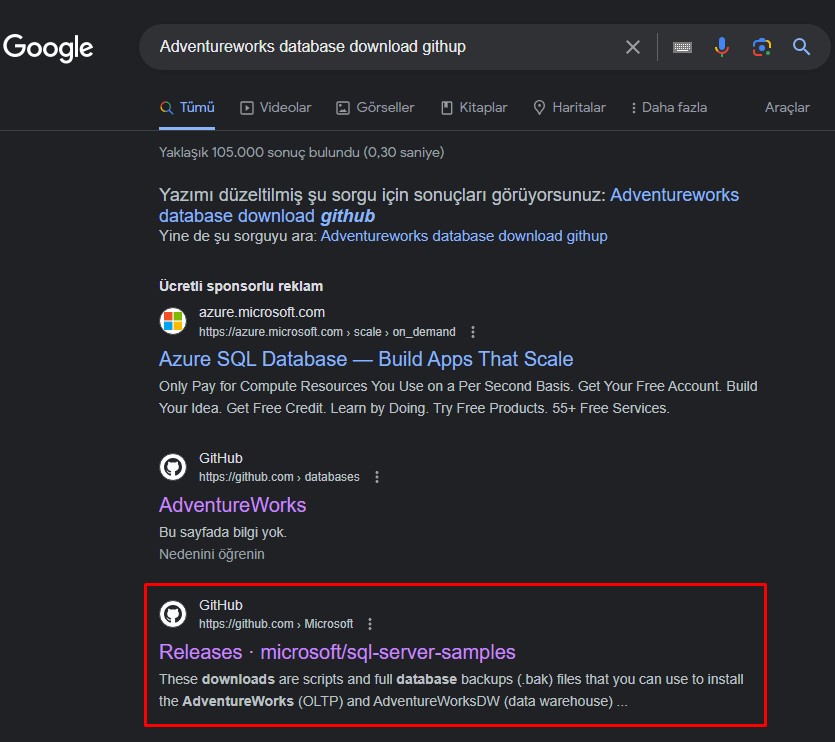835x742 pixels.
Task: Open the Haritalar tab
Action: [x=569, y=108]
